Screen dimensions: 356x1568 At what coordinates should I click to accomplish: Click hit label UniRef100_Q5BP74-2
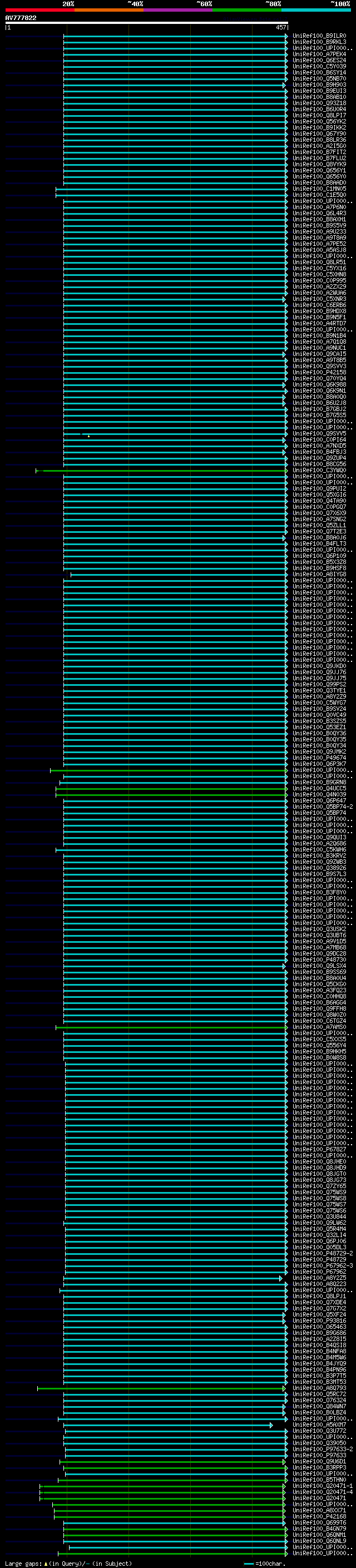[323, 807]
